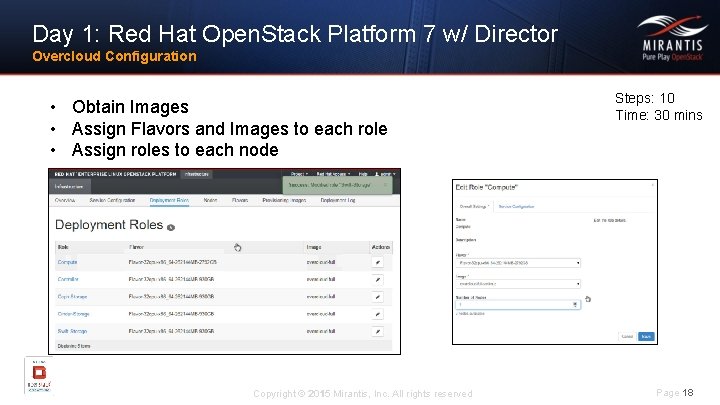
Task: Open the Provisioning Images tab
Action: point(284,200)
